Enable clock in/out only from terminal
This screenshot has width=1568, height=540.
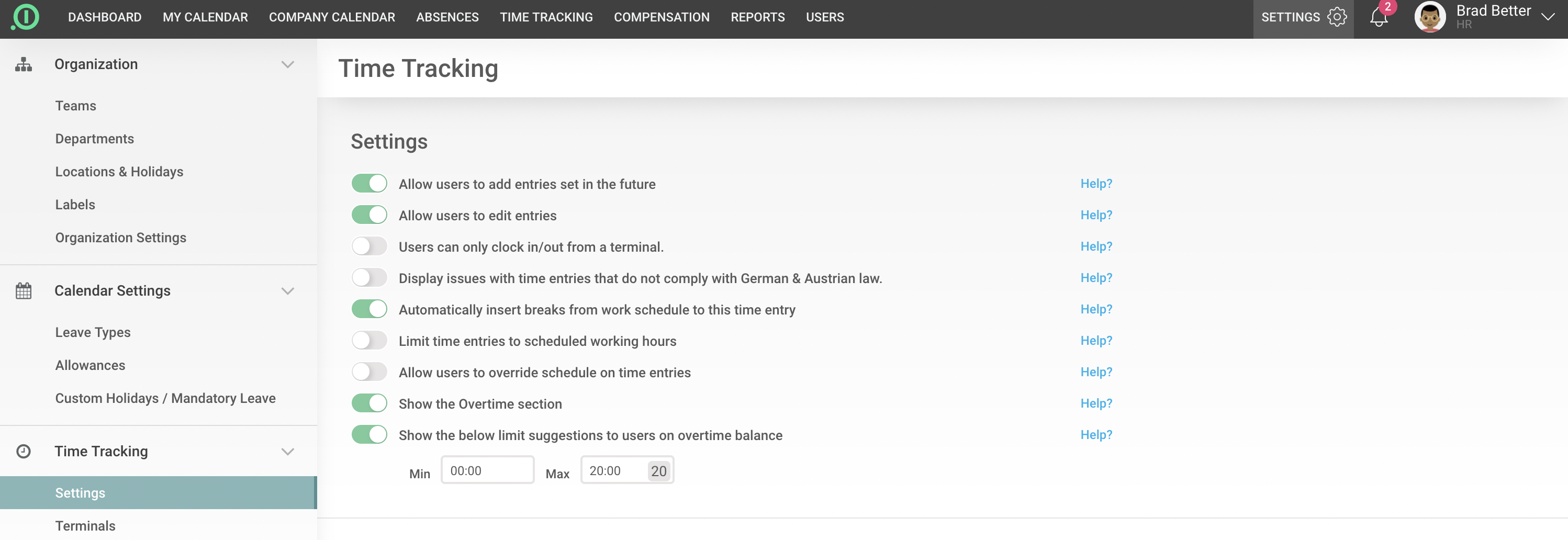click(x=369, y=246)
